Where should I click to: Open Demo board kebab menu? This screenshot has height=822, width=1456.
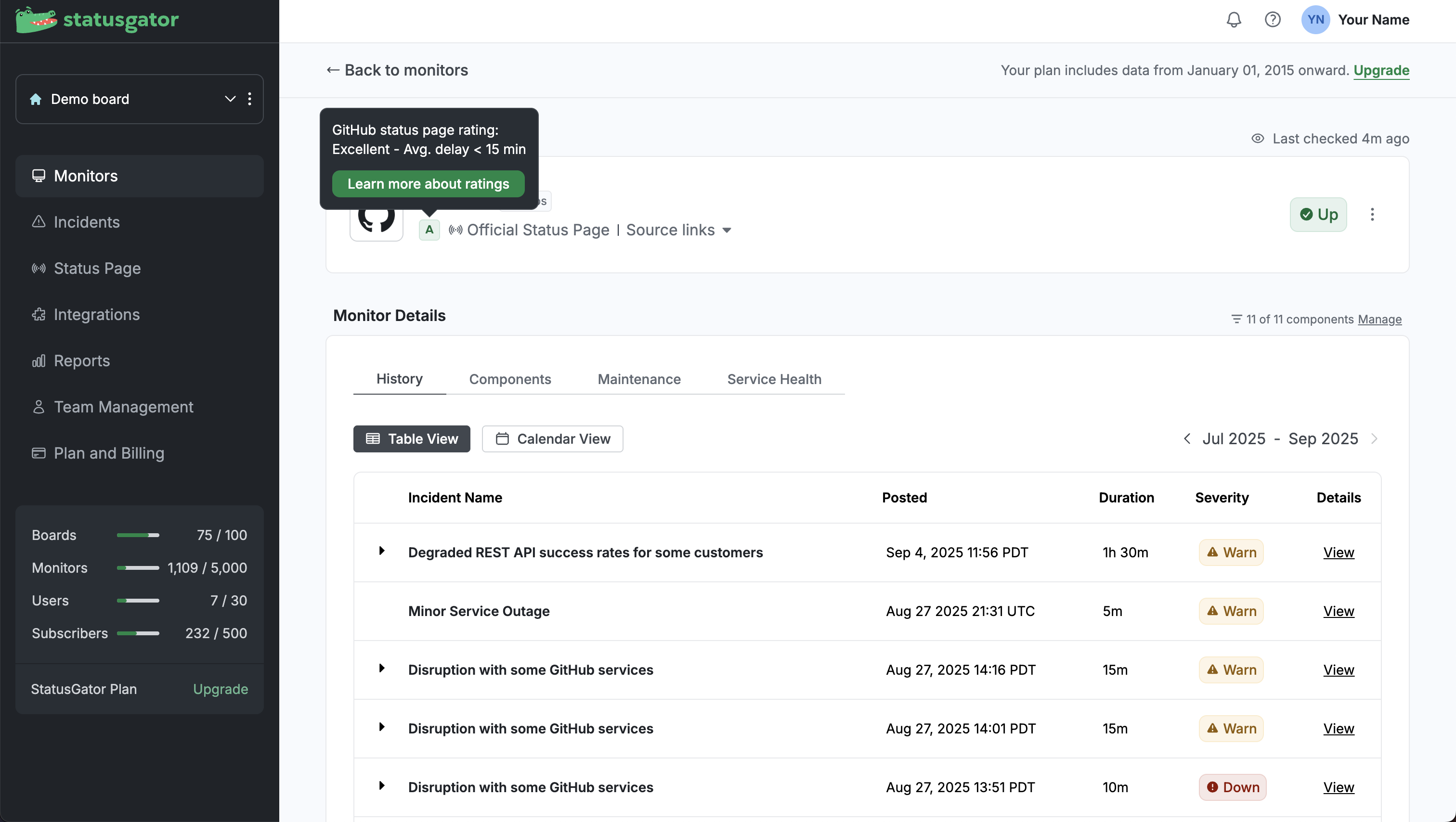tap(249, 99)
